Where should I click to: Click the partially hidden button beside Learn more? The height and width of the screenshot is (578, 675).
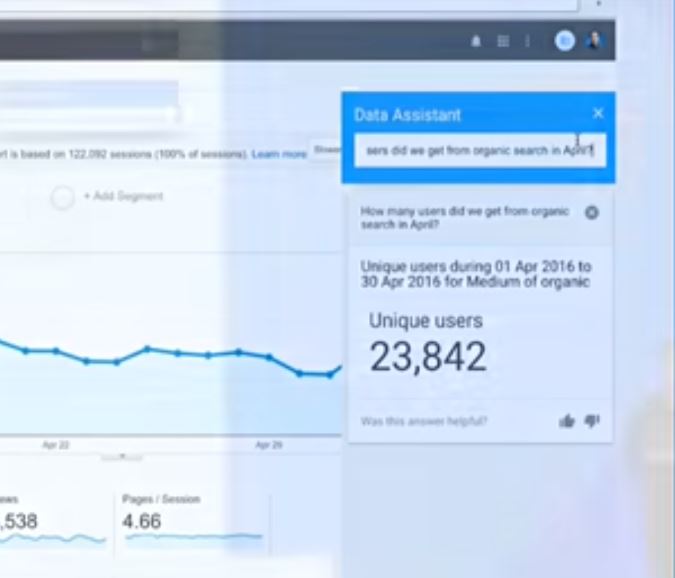click(x=326, y=150)
